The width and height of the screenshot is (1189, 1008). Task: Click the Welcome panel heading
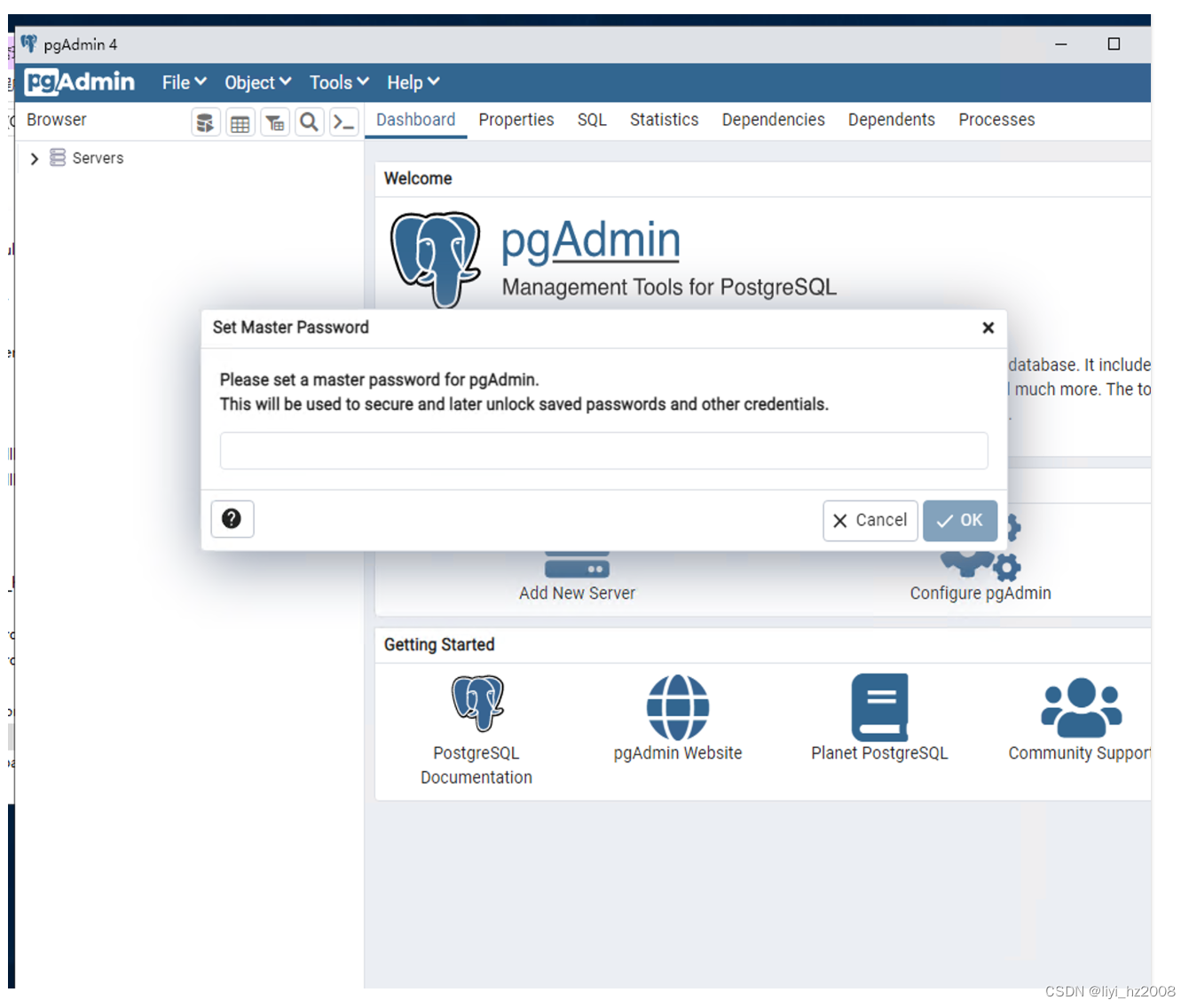point(418,178)
